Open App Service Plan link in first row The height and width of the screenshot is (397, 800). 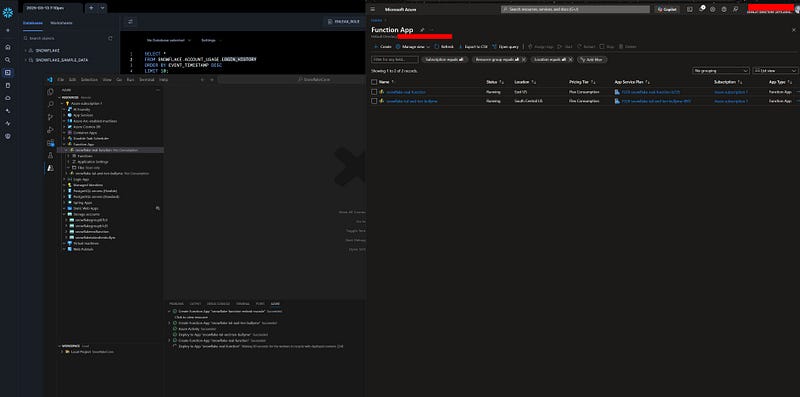click(651, 92)
